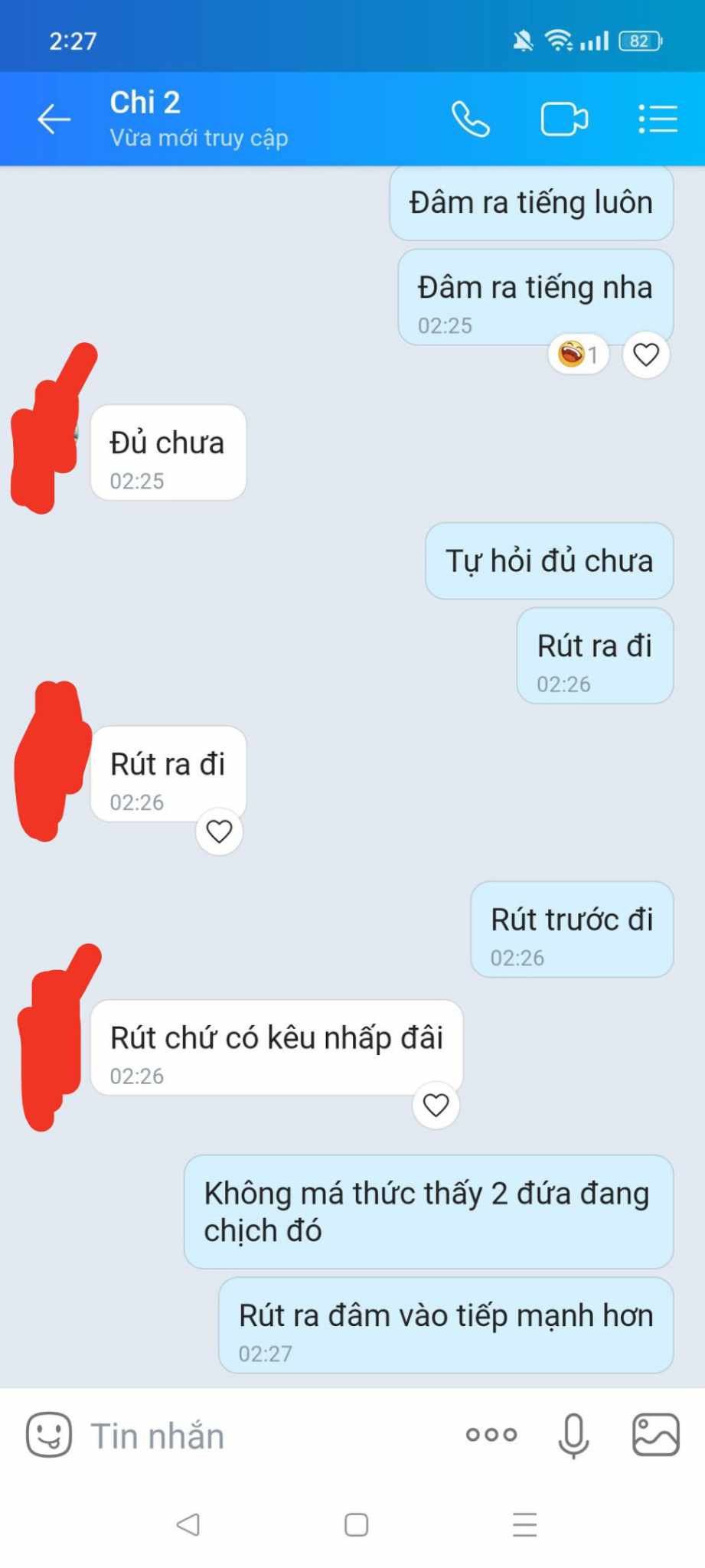Select the "Rút trước đi" message bubble

572,929
